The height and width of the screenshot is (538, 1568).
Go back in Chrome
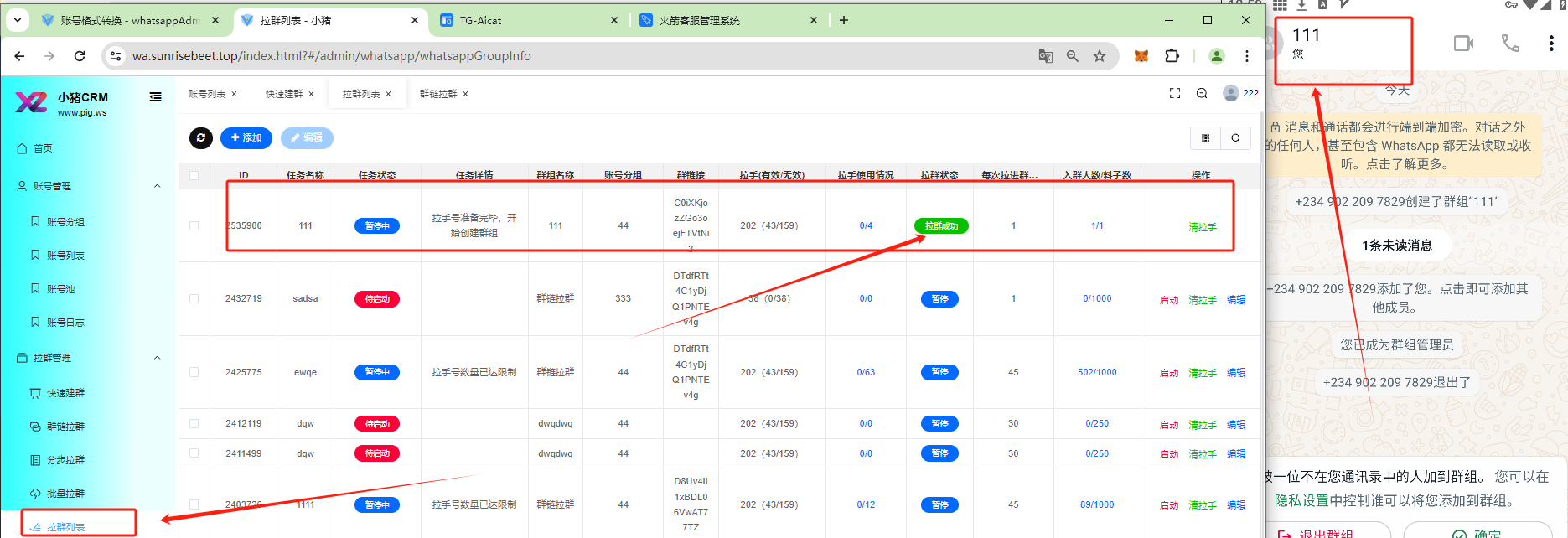coord(19,56)
